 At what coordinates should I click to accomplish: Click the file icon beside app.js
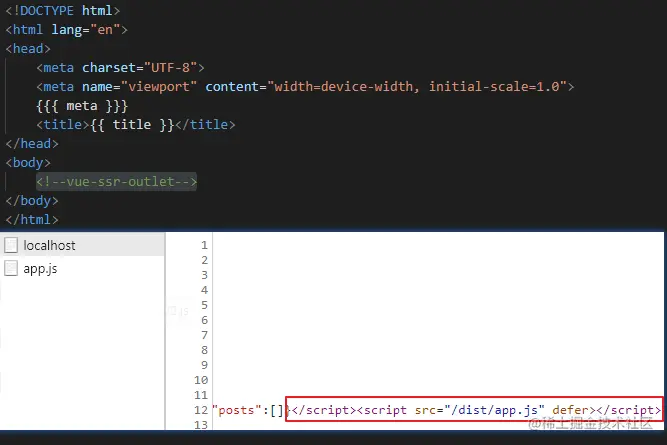click(11, 268)
